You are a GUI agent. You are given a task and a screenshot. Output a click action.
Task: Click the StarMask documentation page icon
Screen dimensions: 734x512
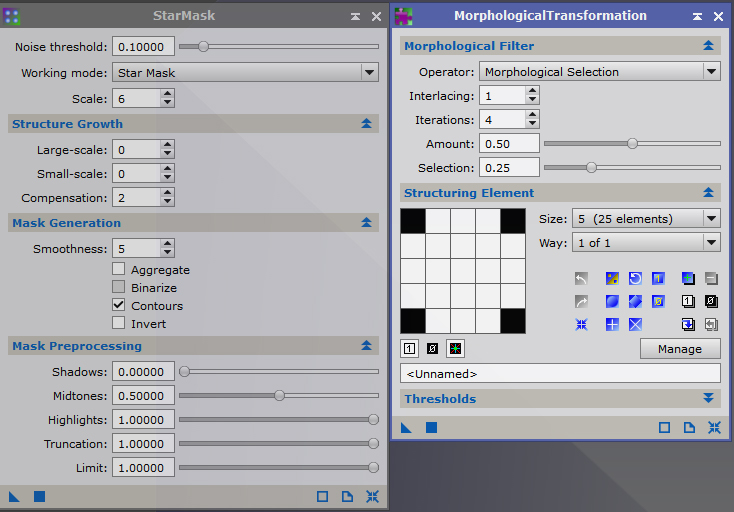click(x=347, y=497)
